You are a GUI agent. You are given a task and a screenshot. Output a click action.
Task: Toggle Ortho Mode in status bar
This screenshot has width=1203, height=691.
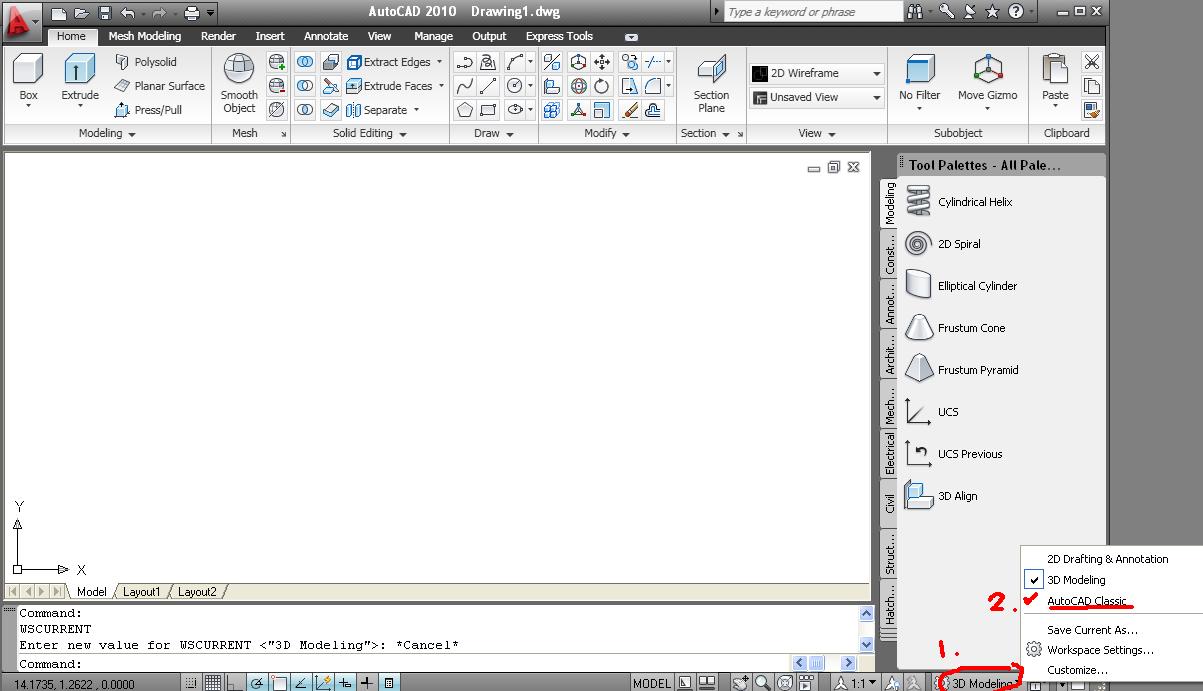click(x=235, y=683)
